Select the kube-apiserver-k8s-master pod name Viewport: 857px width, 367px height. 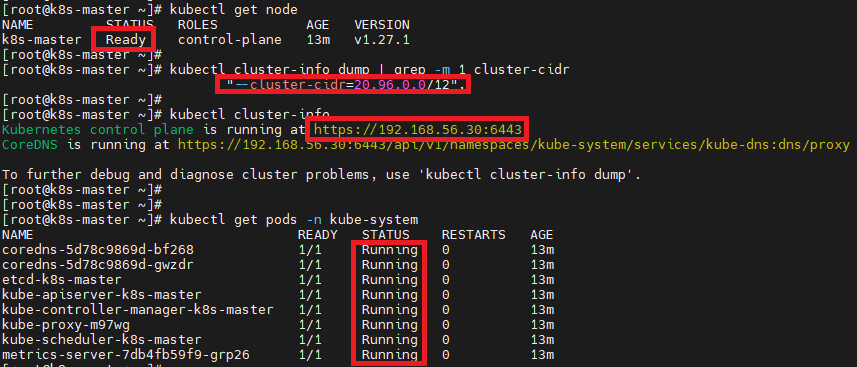102,295
